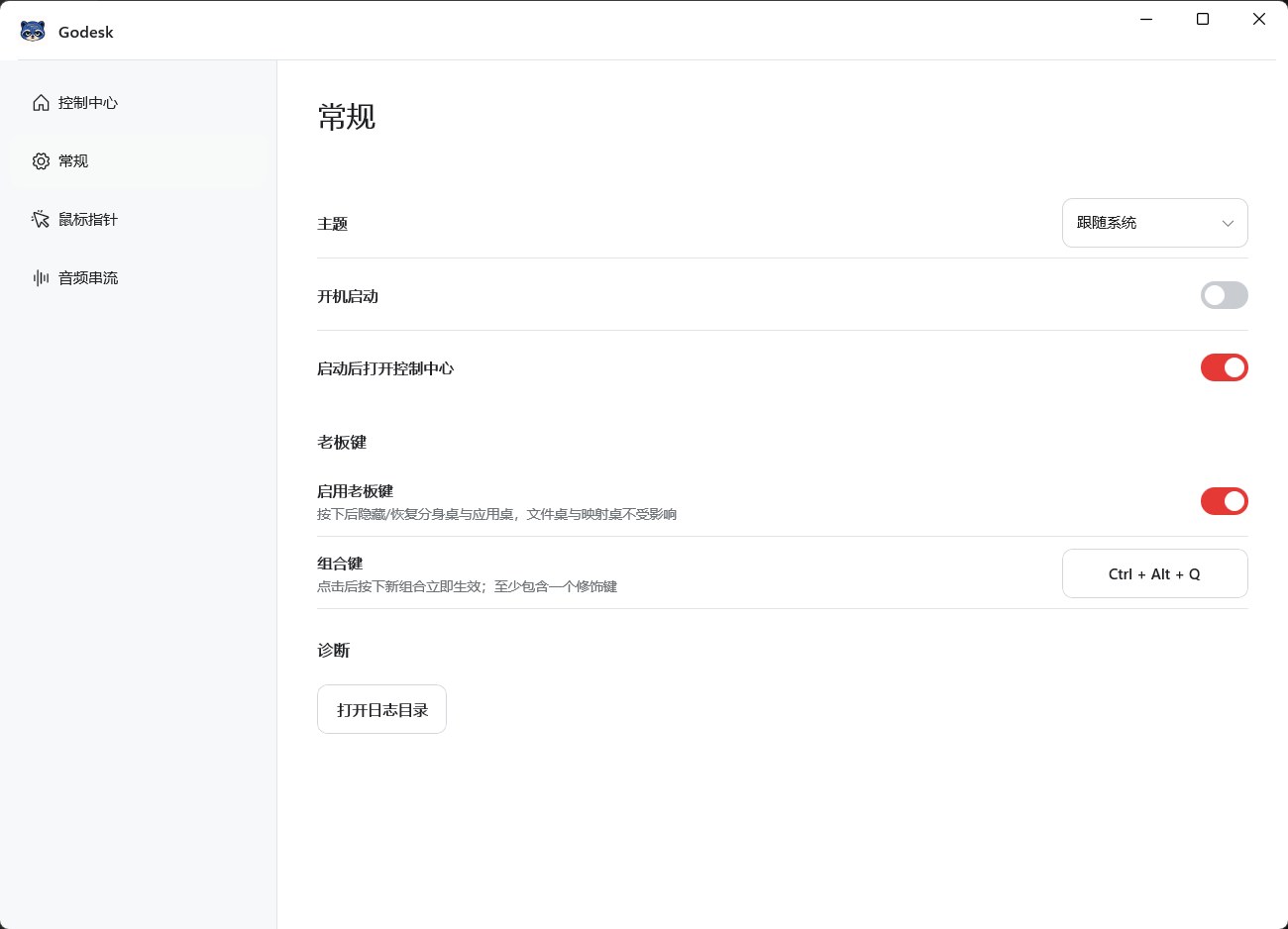The width and height of the screenshot is (1288, 929).
Task: Click the 老板键 section heading
Action: pos(342,442)
